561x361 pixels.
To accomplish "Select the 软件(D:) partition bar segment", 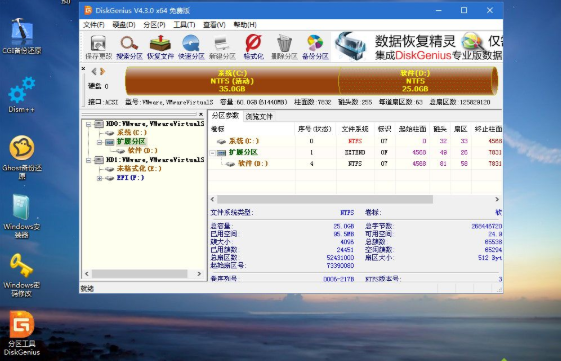I will [x=416, y=81].
